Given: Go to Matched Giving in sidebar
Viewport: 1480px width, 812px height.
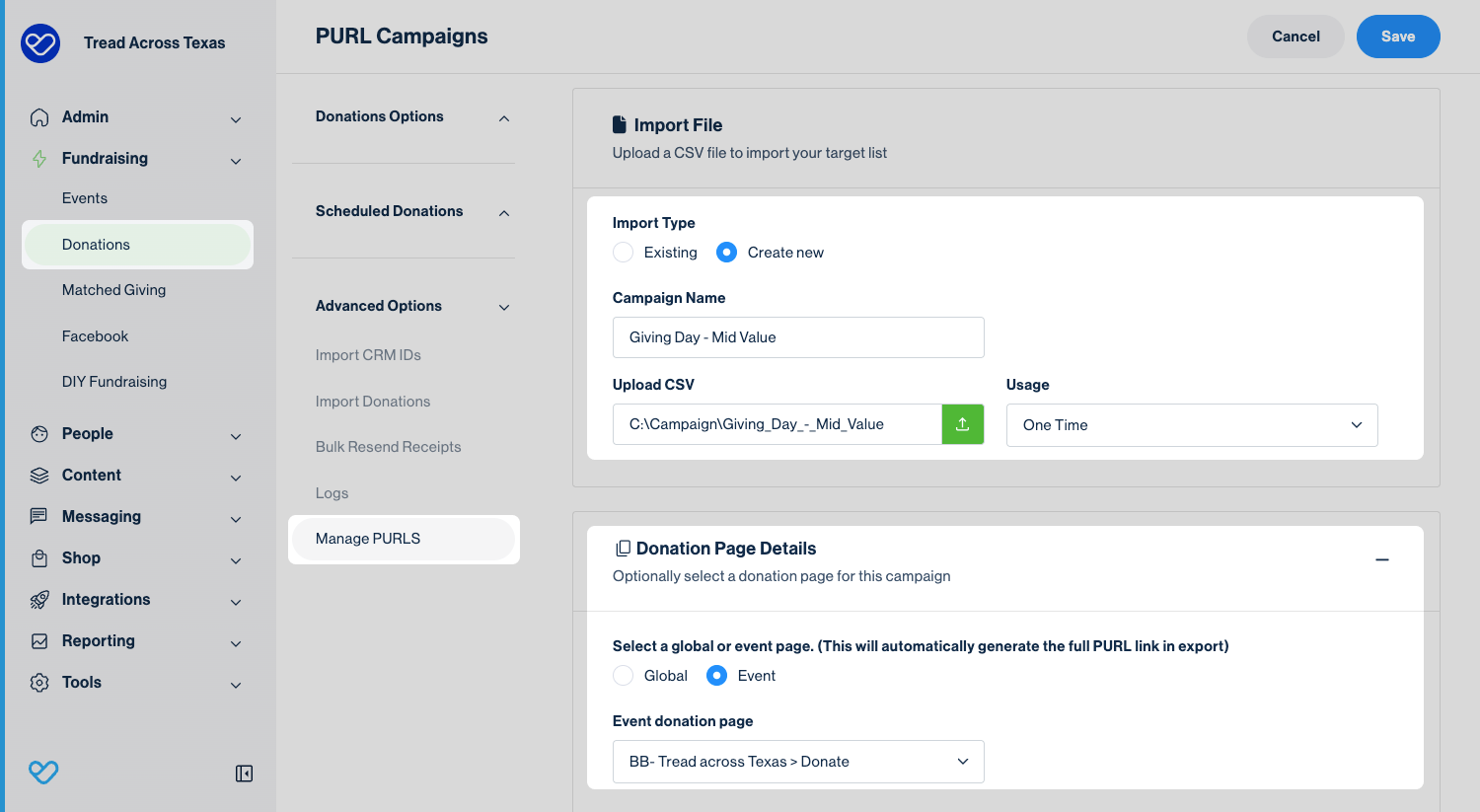Looking at the screenshot, I should 113,290.
